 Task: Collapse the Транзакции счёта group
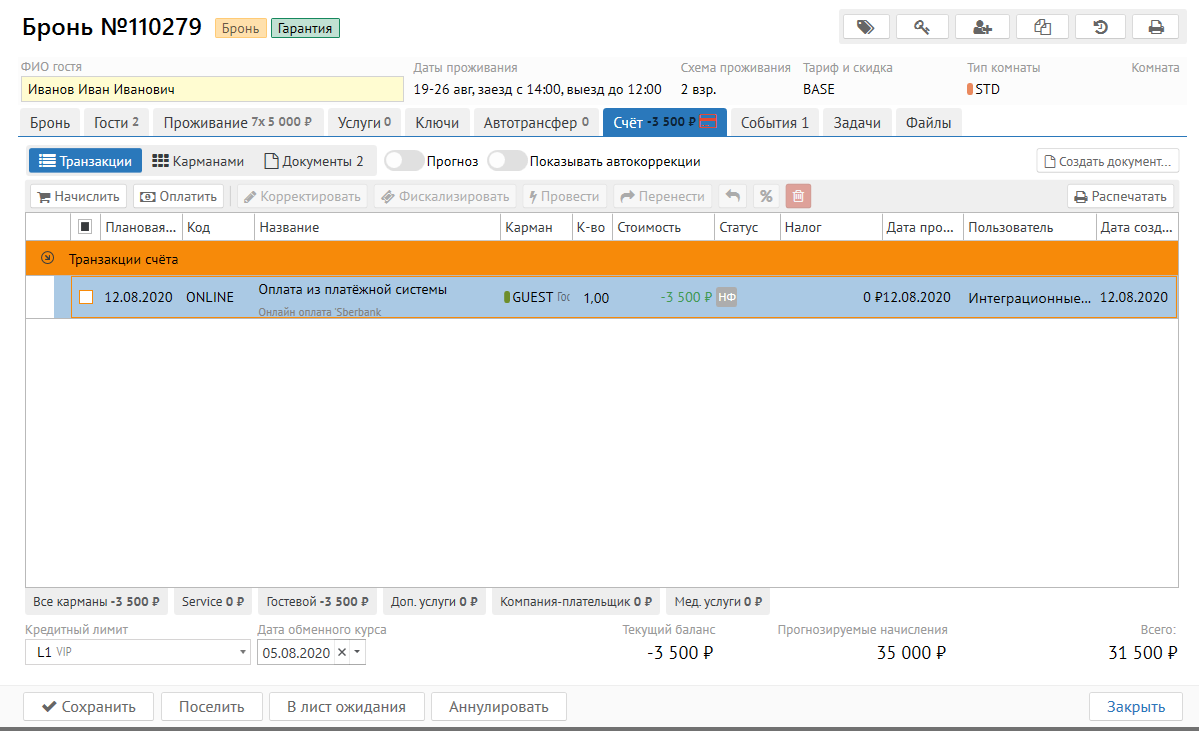tap(46, 258)
